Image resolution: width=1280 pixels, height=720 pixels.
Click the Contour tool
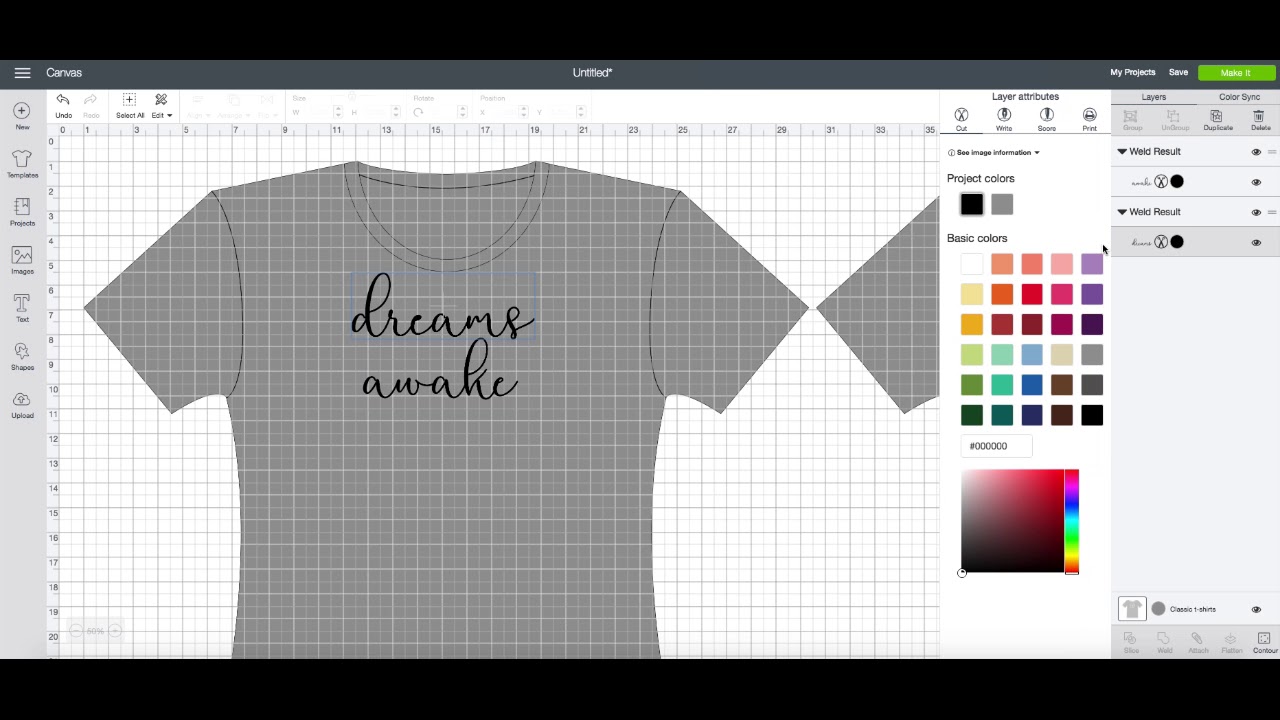point(1264,643)
